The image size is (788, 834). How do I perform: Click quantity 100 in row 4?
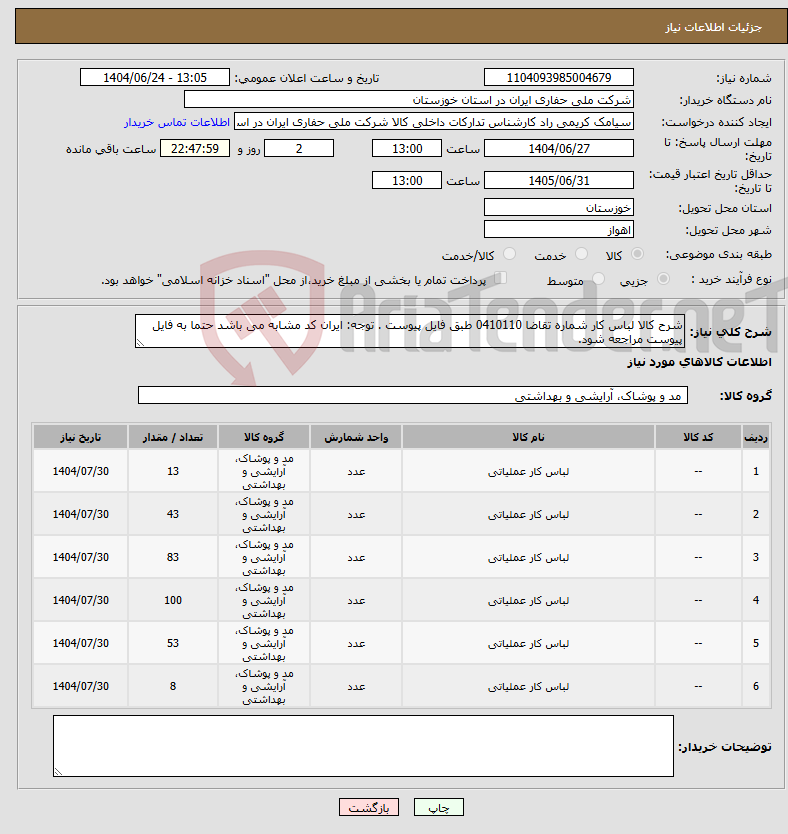pyautogui.click(x=173, y=601)
